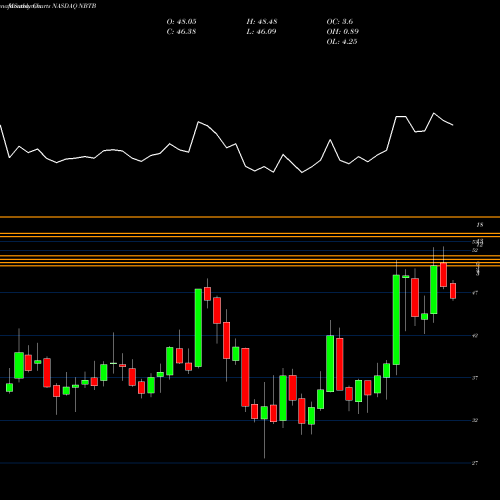Click the OL: 4.25 statistic

pos(342,42)
